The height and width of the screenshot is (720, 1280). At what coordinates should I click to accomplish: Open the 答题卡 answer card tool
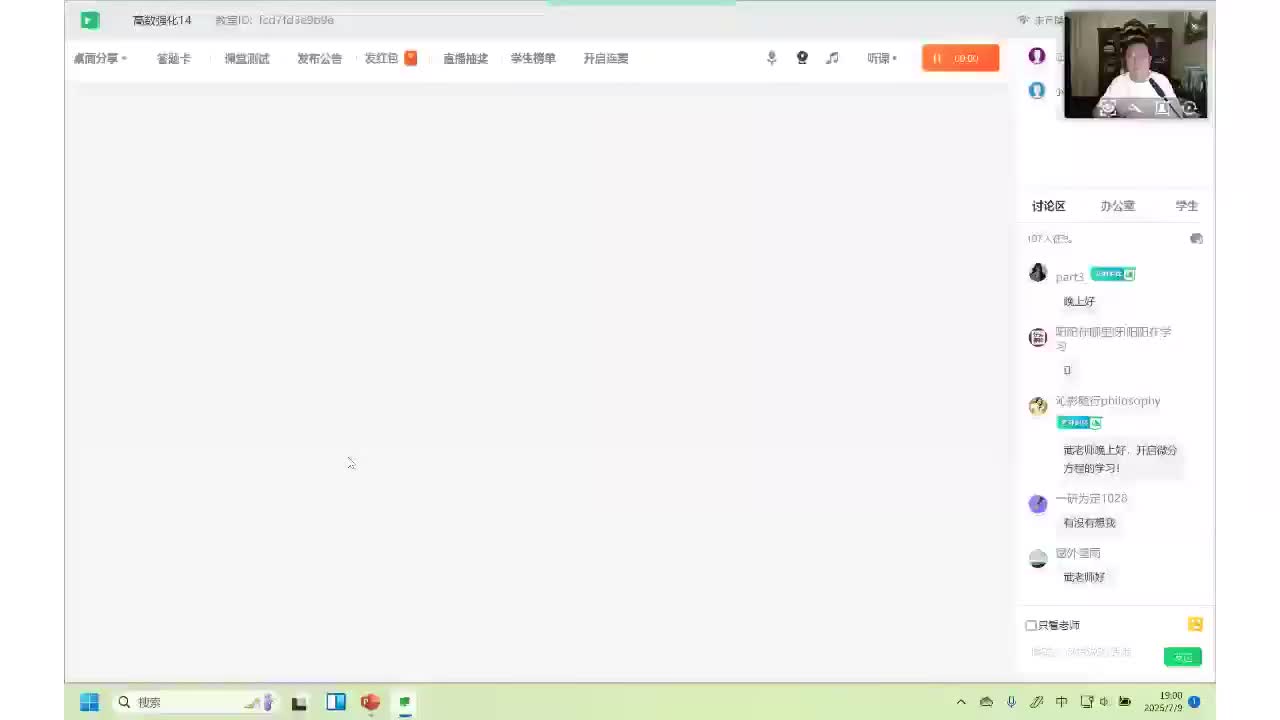pos(173,59)
